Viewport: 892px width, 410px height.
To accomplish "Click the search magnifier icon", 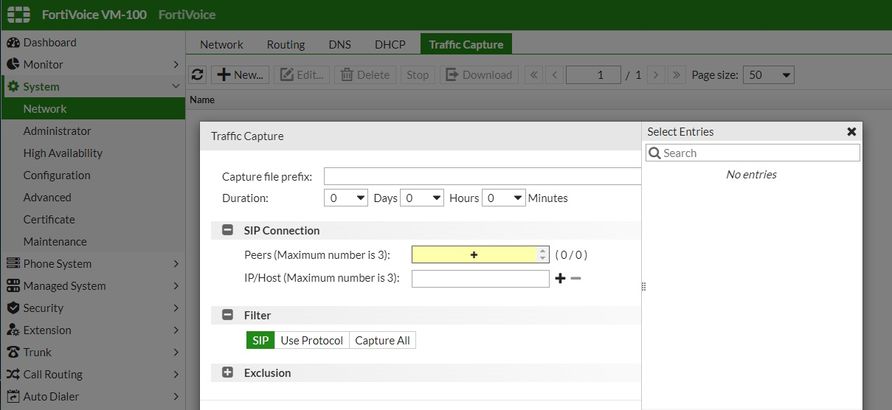I will pyautogui.click(x=655, y=153).
